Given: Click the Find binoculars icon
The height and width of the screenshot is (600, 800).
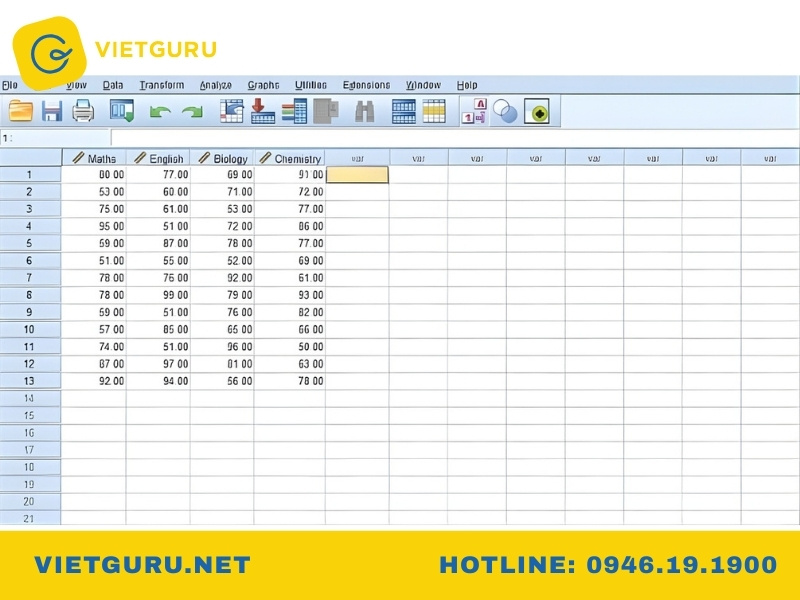Looking at the screenshot, I should (x=364, y=111).
